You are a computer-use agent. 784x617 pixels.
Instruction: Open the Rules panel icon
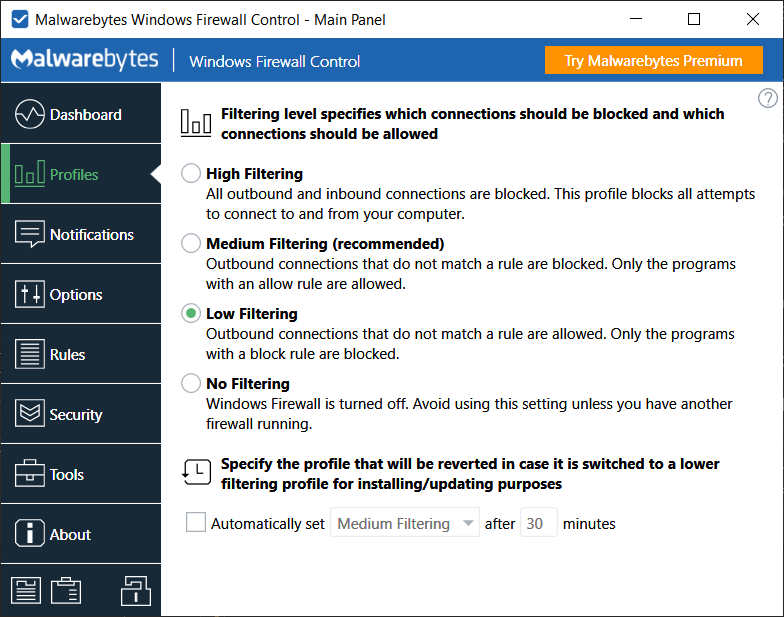(30, 354)
